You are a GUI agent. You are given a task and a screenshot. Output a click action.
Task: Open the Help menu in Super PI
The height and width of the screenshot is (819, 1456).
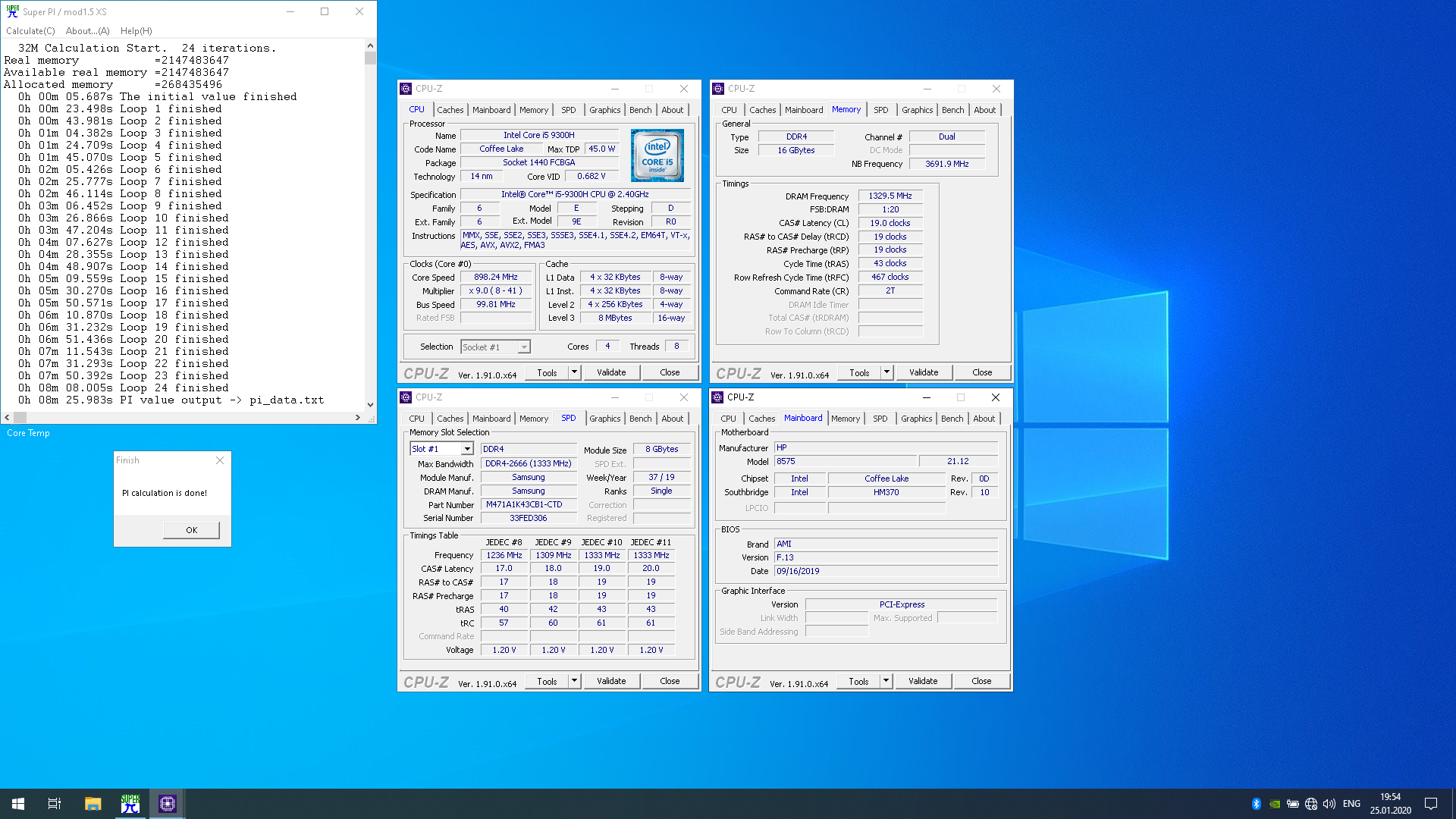[136, 31]
